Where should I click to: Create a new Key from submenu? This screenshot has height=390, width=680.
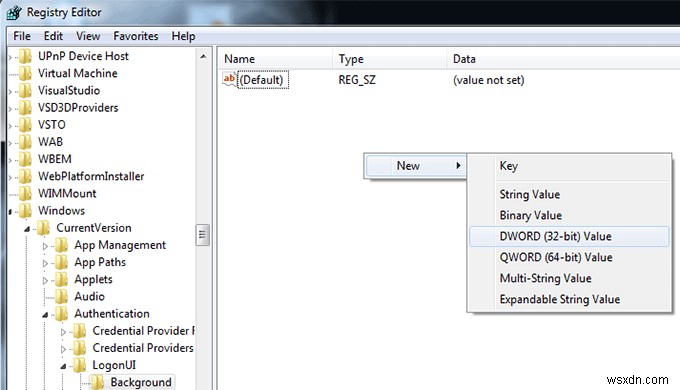point(569,166)
